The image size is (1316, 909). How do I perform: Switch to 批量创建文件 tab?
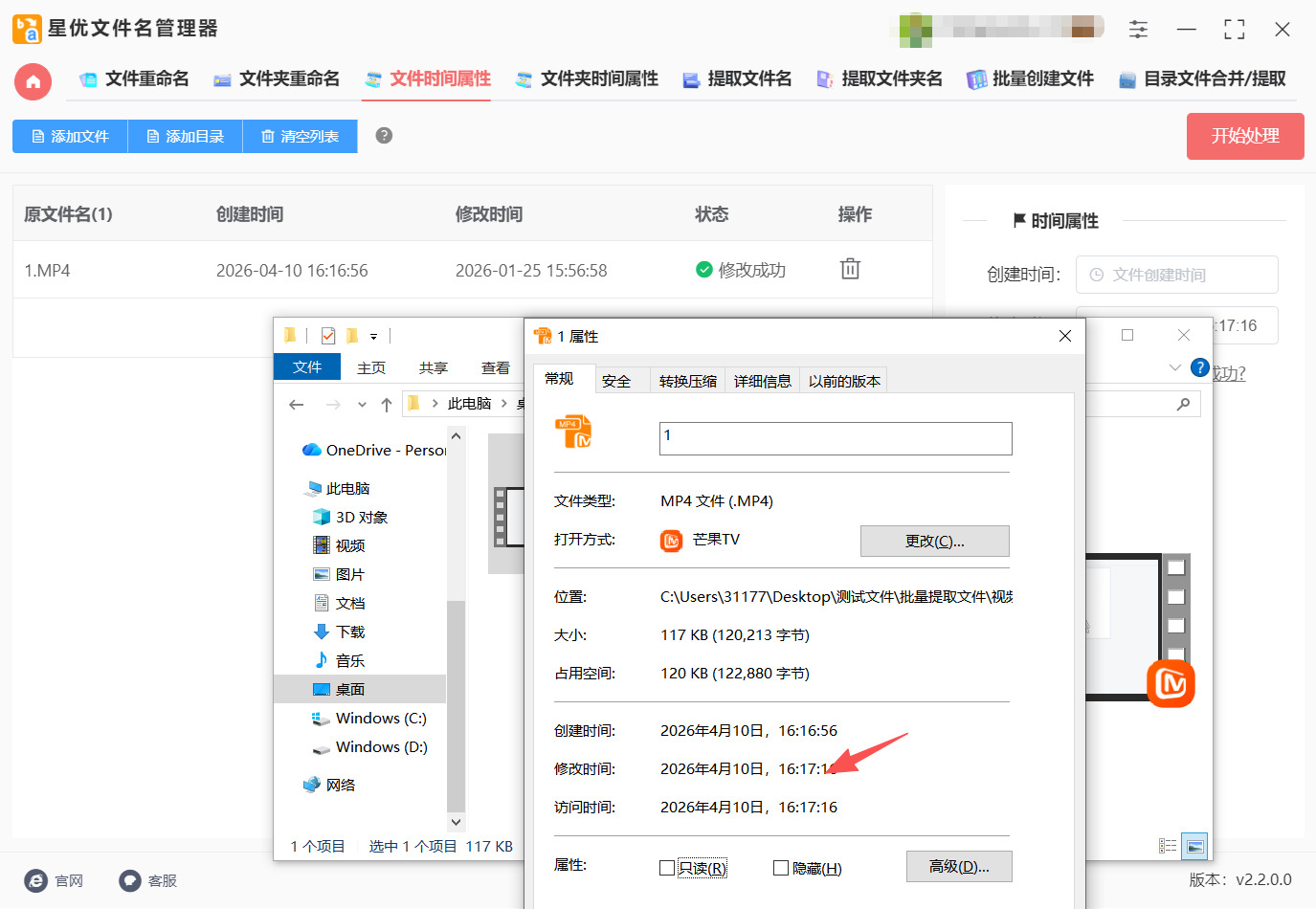1030,79
